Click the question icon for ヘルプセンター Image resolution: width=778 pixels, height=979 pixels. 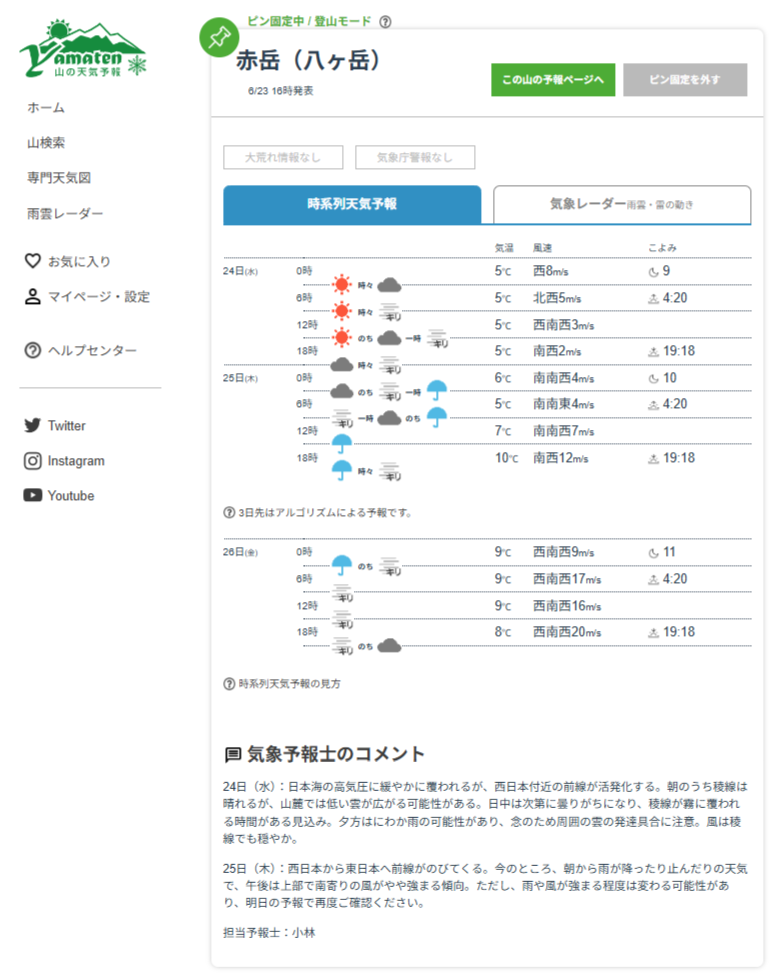click(x=32, y=350)
